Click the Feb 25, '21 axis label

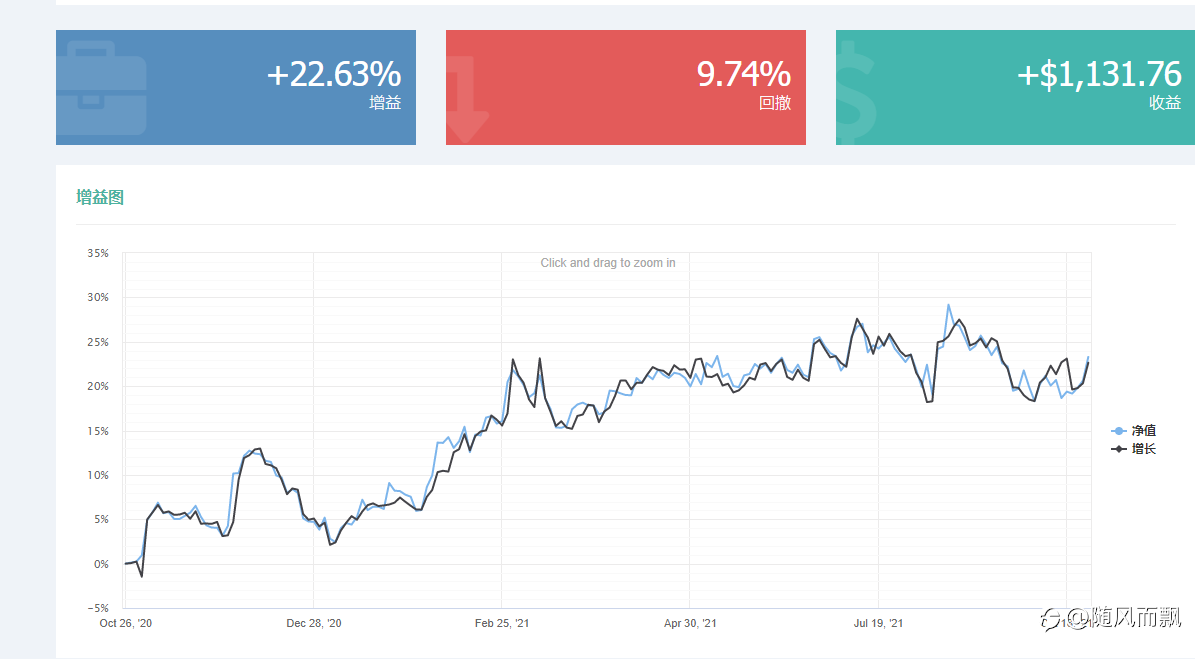coord(501,623)
